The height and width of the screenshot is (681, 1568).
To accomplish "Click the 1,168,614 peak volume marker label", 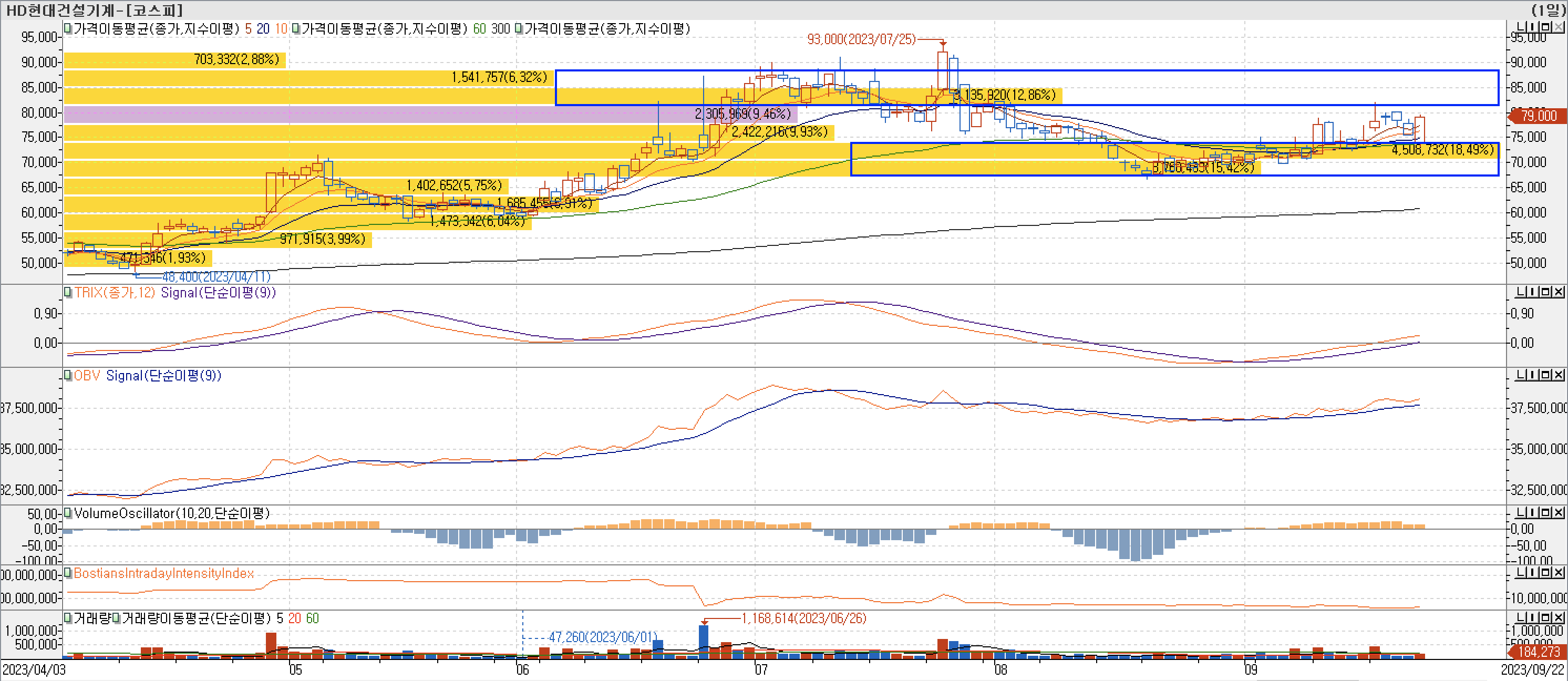I will [803, 618].
